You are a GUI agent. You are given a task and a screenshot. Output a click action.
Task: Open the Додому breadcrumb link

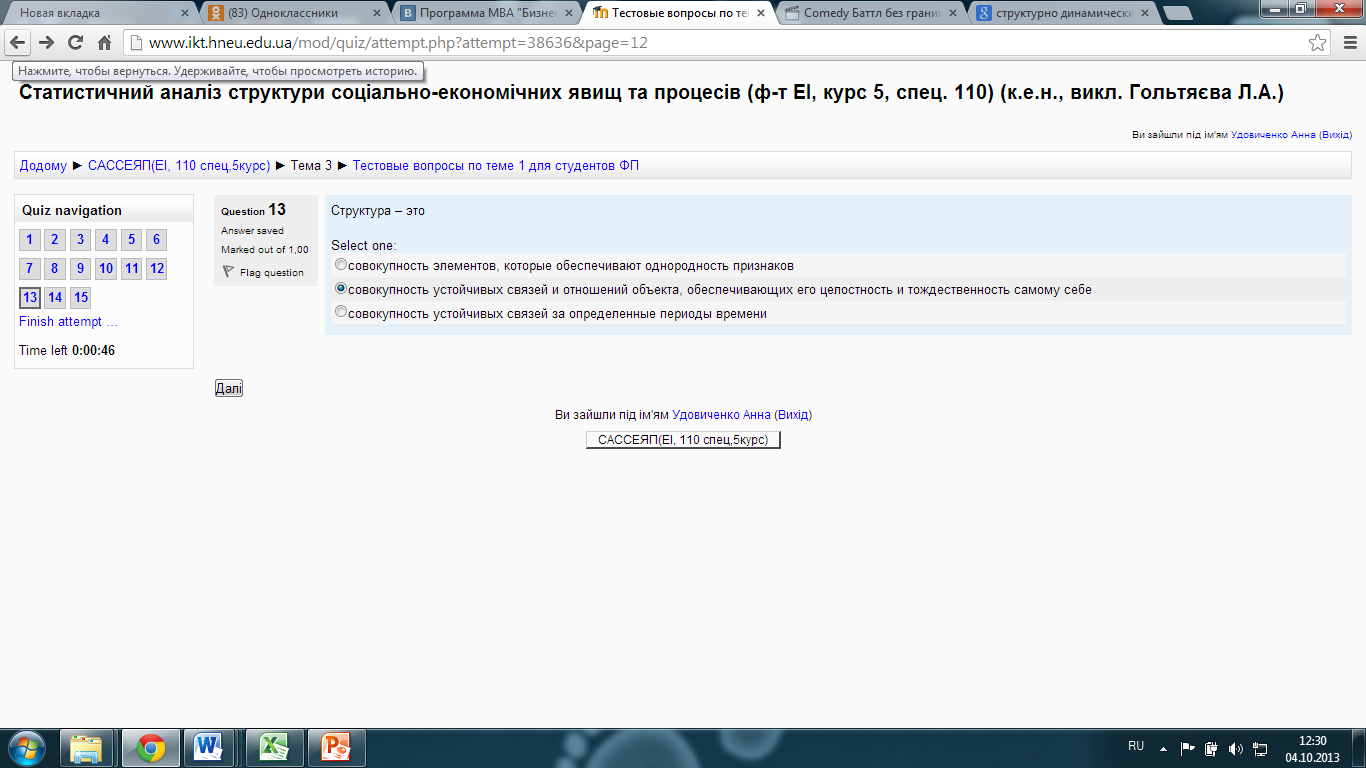point(43,166)
